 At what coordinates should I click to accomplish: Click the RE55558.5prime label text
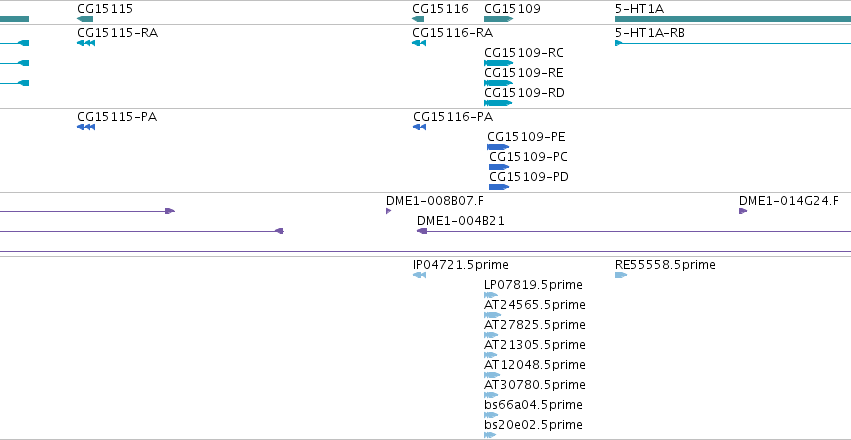click(x=665, y=265)
